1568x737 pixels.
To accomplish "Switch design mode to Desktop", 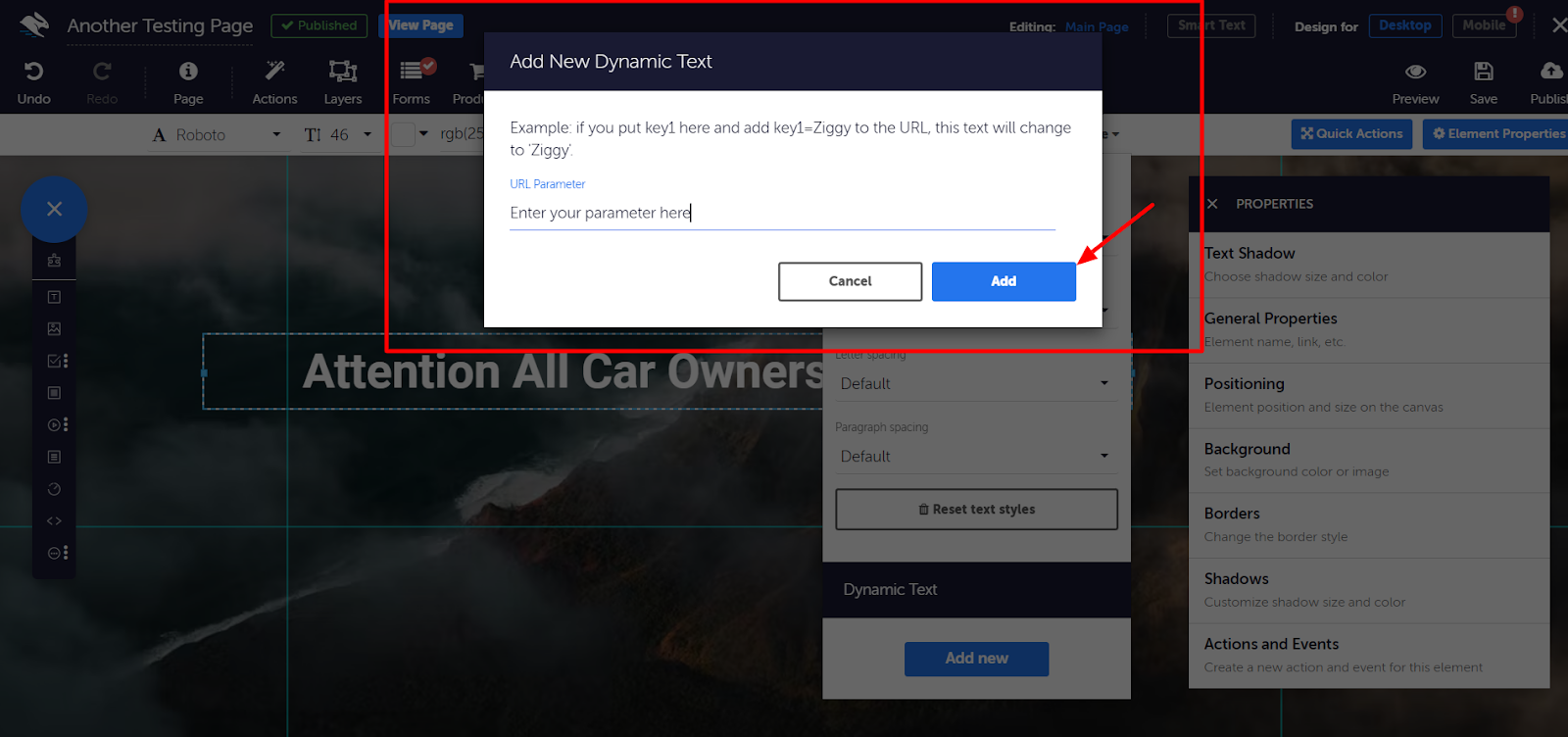I will (1404, 25).
